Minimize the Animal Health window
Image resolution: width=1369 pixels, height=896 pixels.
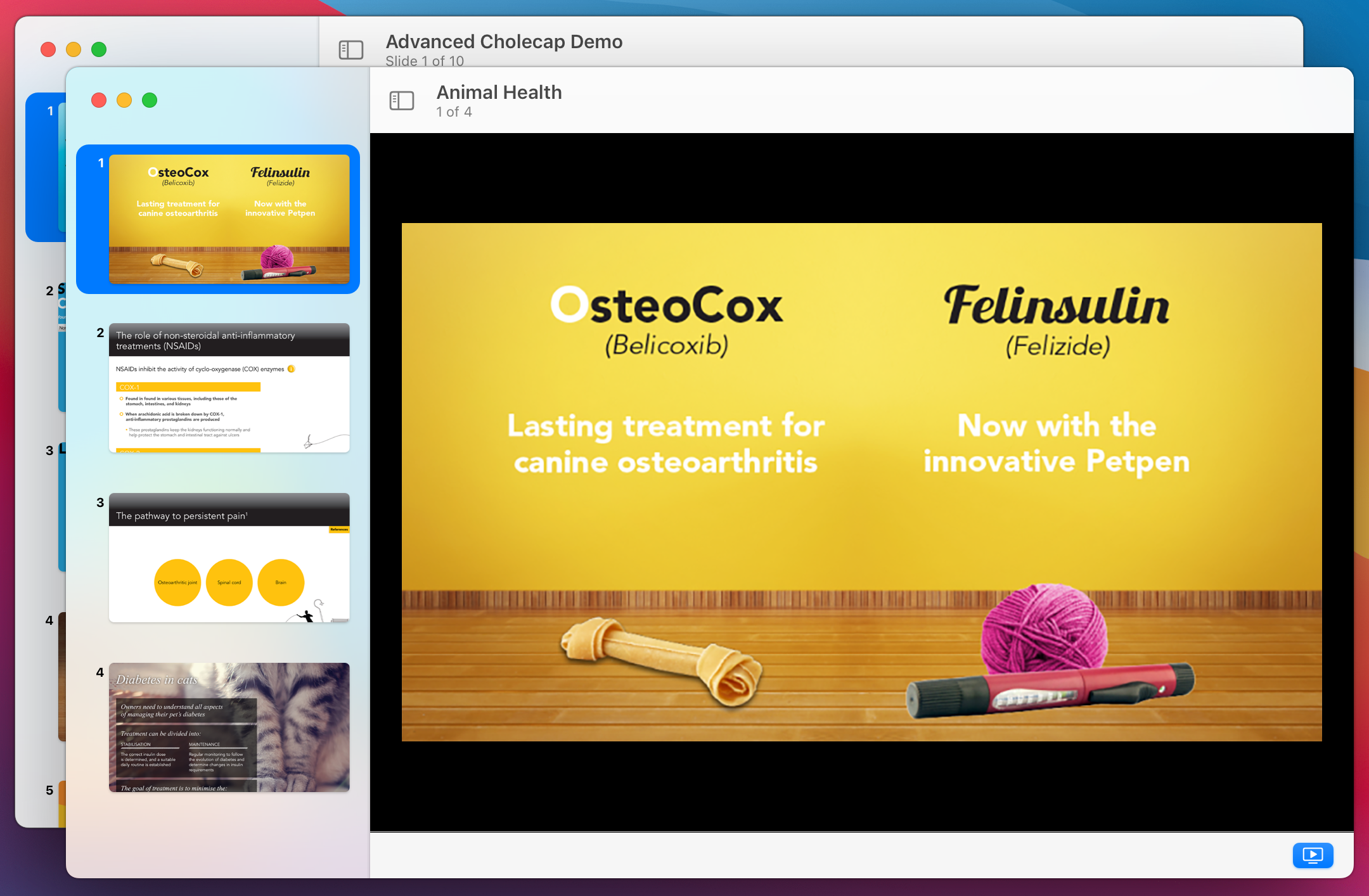point(124,101)
